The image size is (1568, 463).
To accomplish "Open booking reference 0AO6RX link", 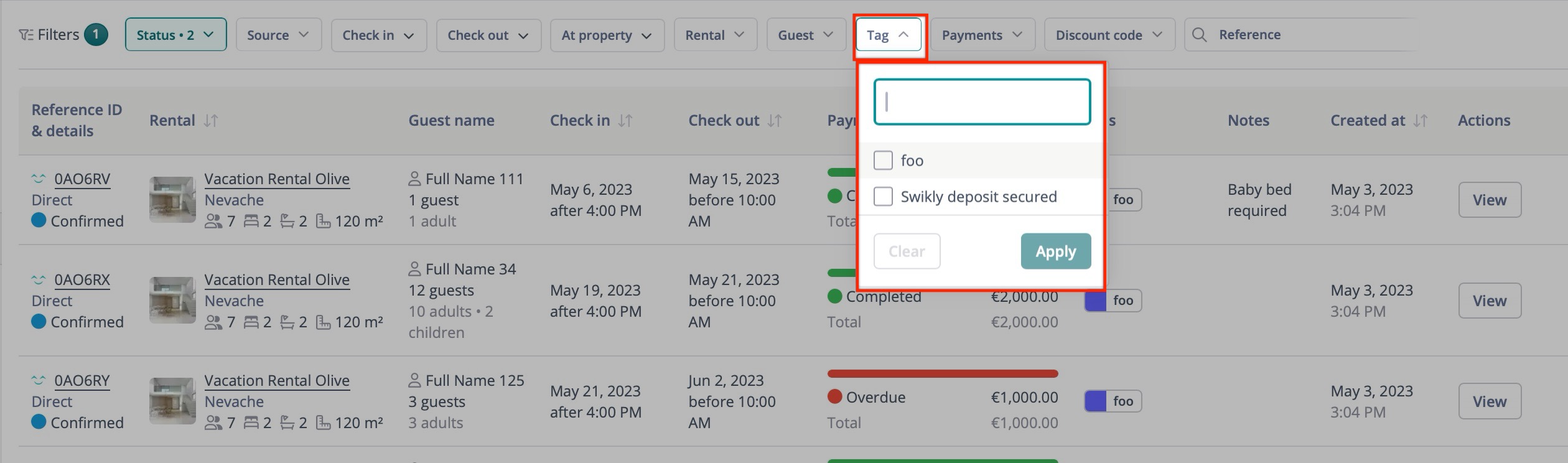I will tap(82, 280).
